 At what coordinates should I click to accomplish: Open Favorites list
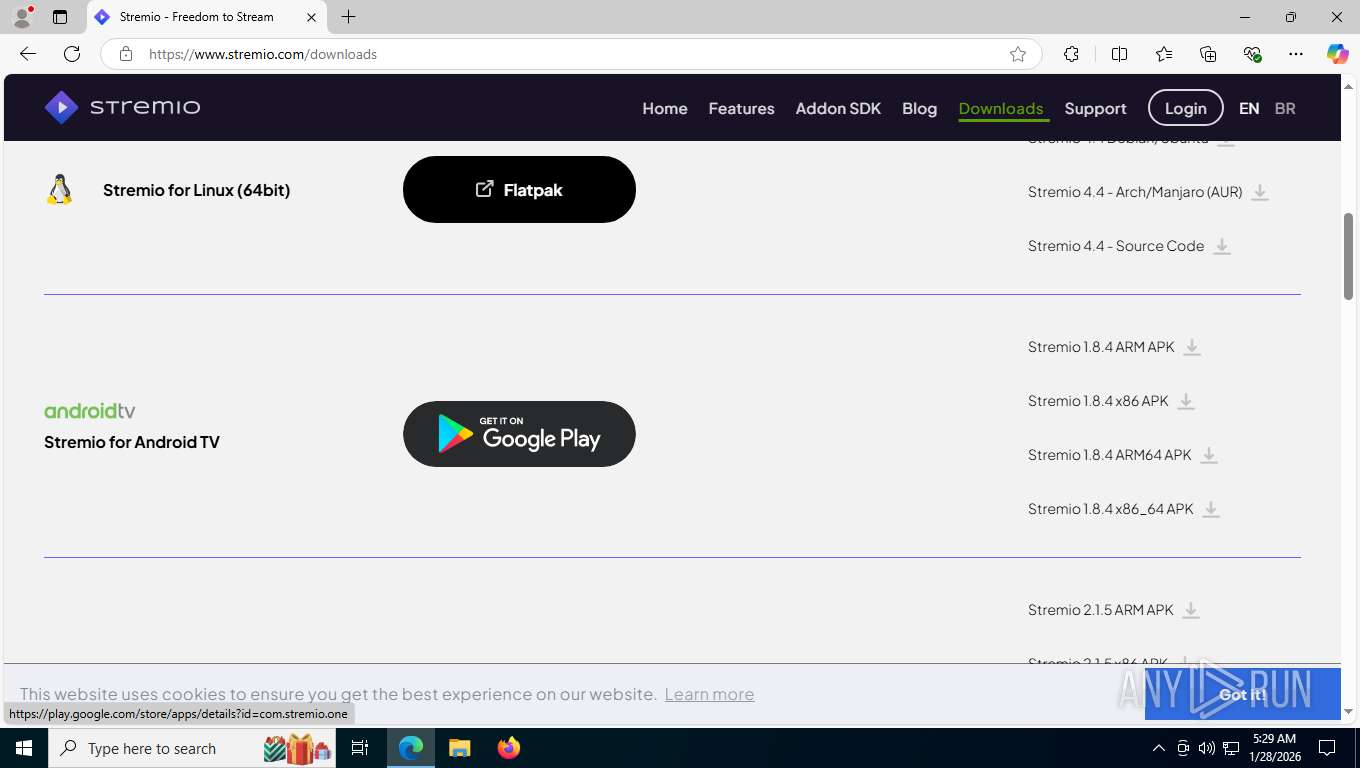pyautogui.click(x=1164, y=54)
